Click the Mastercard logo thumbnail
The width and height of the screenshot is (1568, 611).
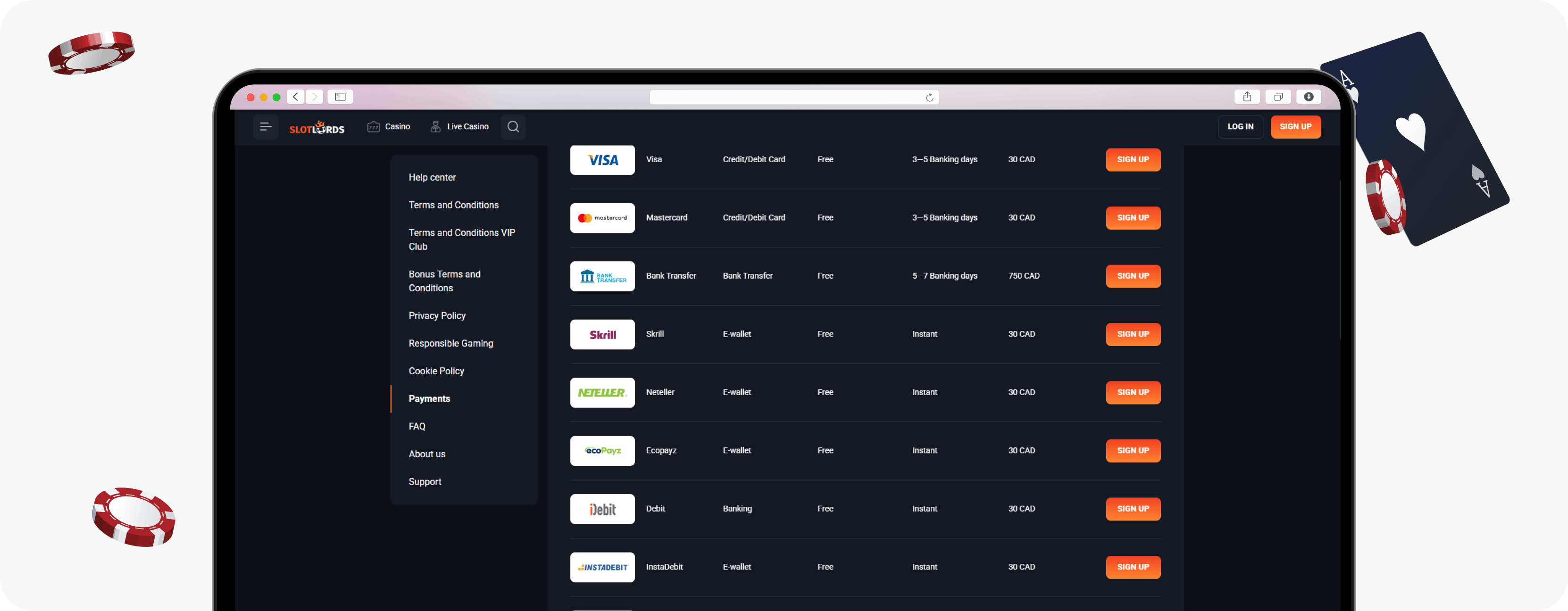pos(602,218)
